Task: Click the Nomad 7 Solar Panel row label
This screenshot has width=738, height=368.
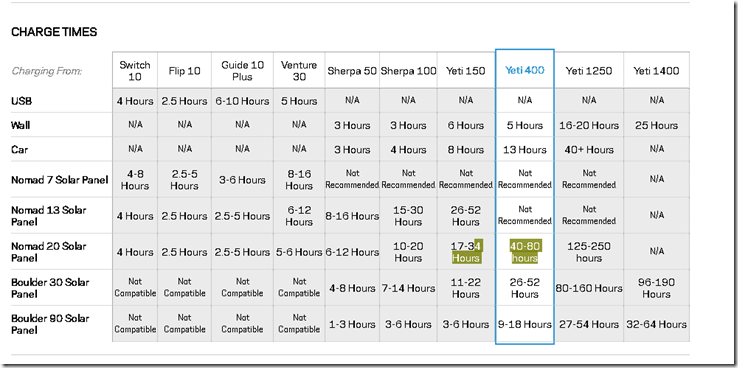Action: click(60, 180)
